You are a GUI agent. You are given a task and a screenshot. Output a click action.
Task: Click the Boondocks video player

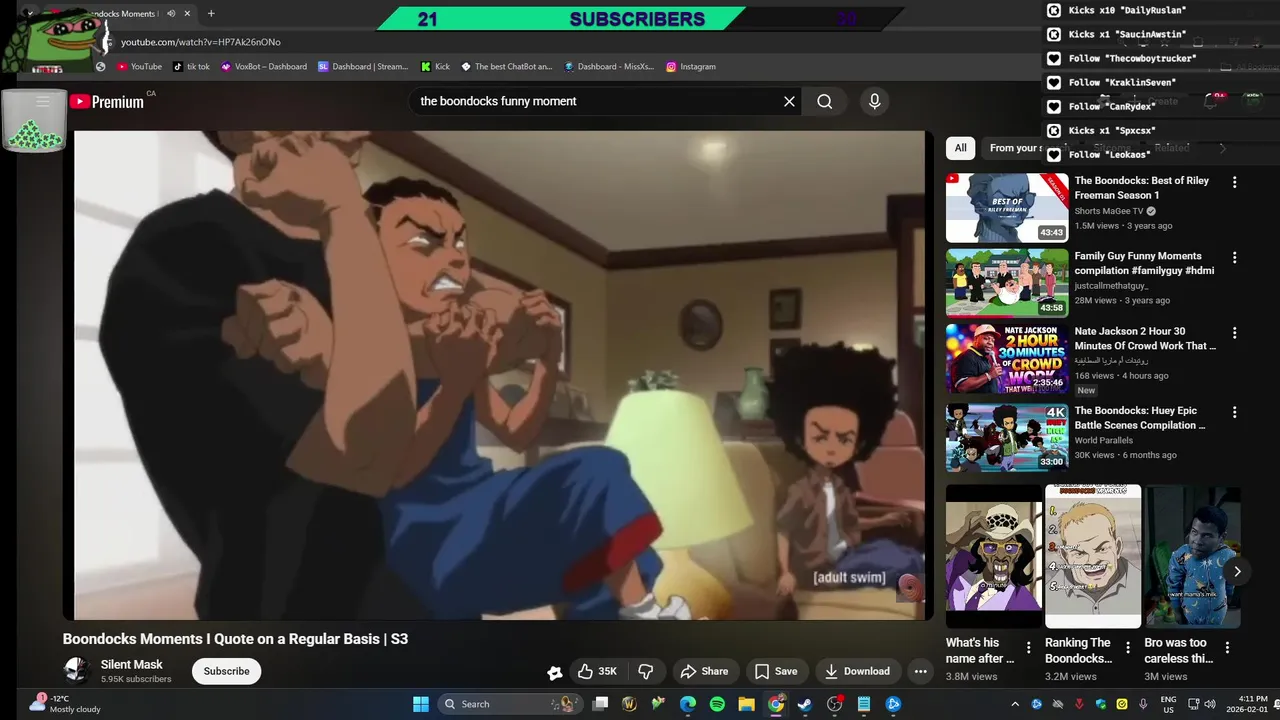[x=499, y=375]
